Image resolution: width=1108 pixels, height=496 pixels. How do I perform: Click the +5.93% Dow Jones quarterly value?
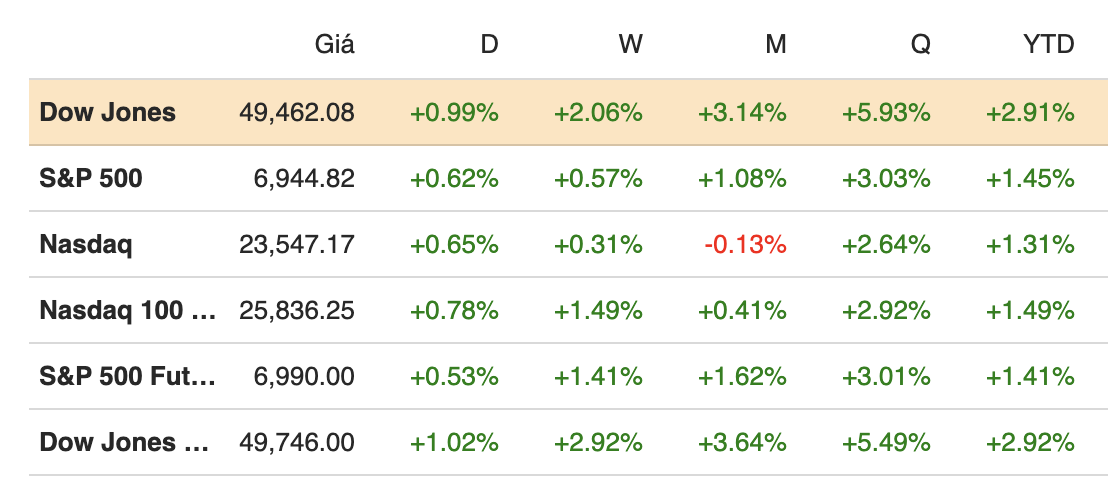pyautogui.click(x=888, y=112)
